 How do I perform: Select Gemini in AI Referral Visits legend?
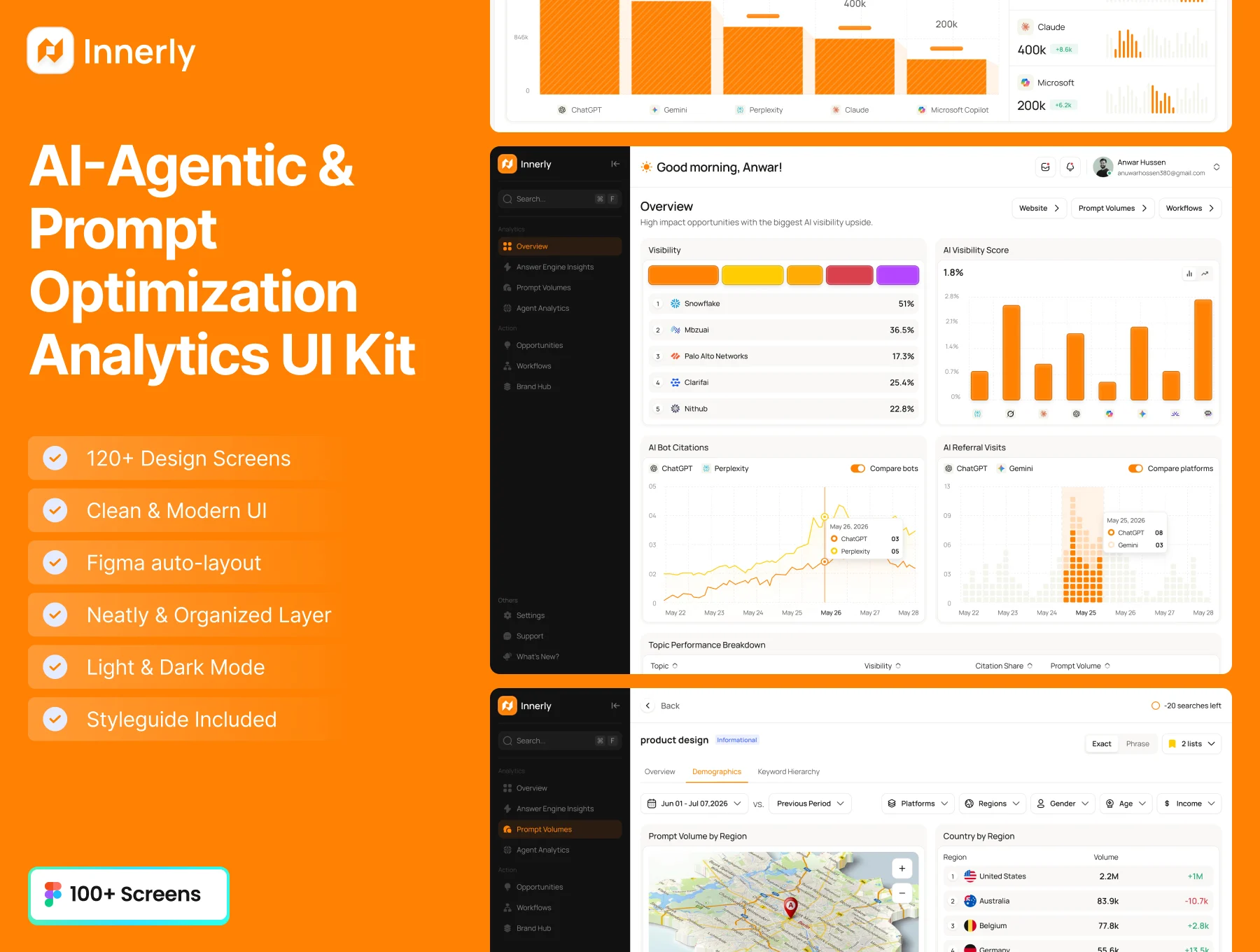coord(1015,468)
